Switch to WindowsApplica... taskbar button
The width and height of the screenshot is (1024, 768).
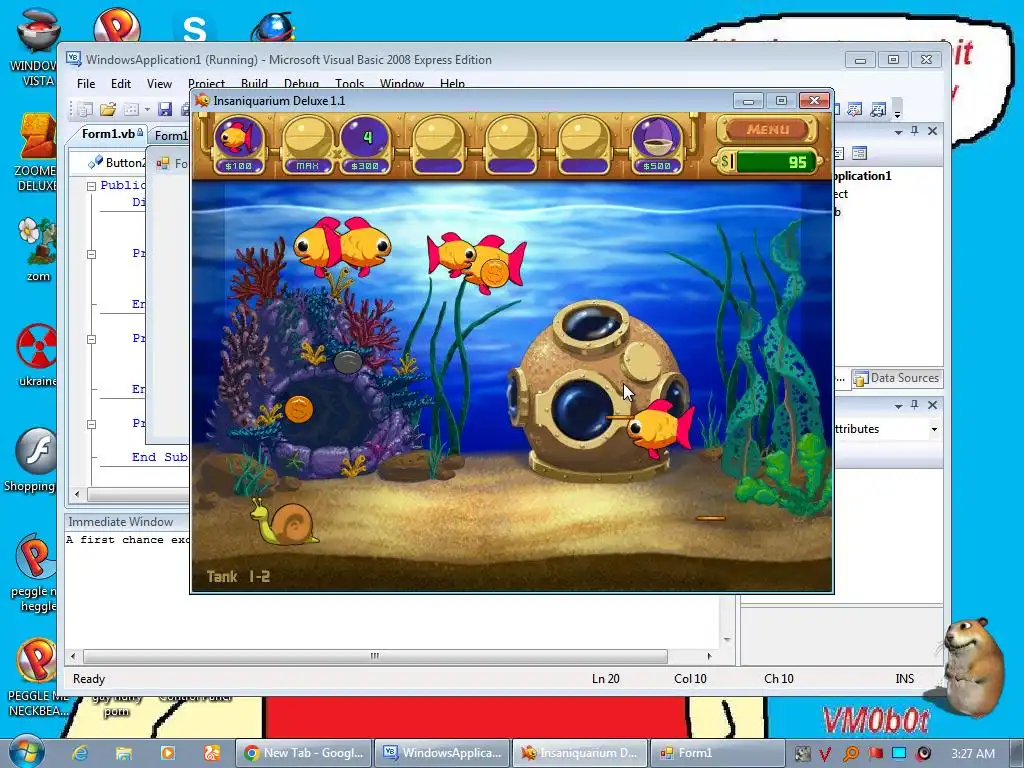[443, 753]
